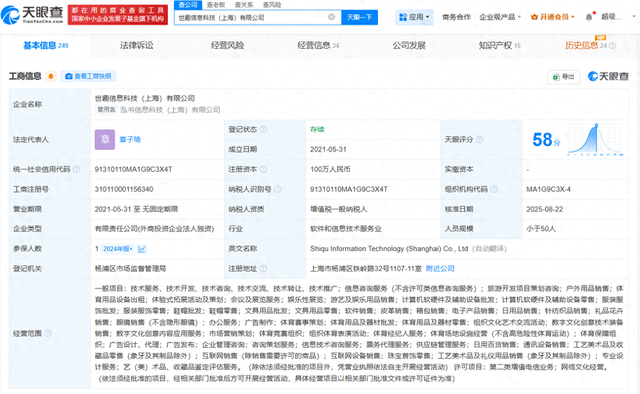Switch to the 历史信息 tab
The image size is (640, 394).
click(586, 45)
